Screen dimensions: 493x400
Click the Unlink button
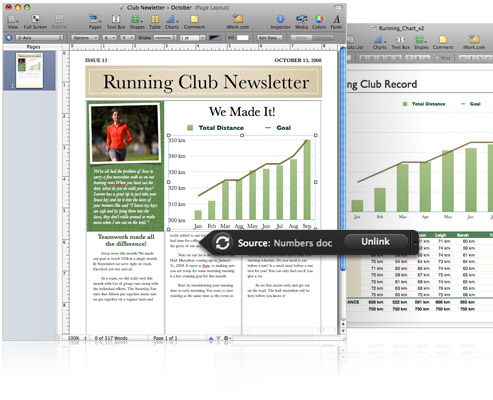pyautogui.click(x=375, y=241)
